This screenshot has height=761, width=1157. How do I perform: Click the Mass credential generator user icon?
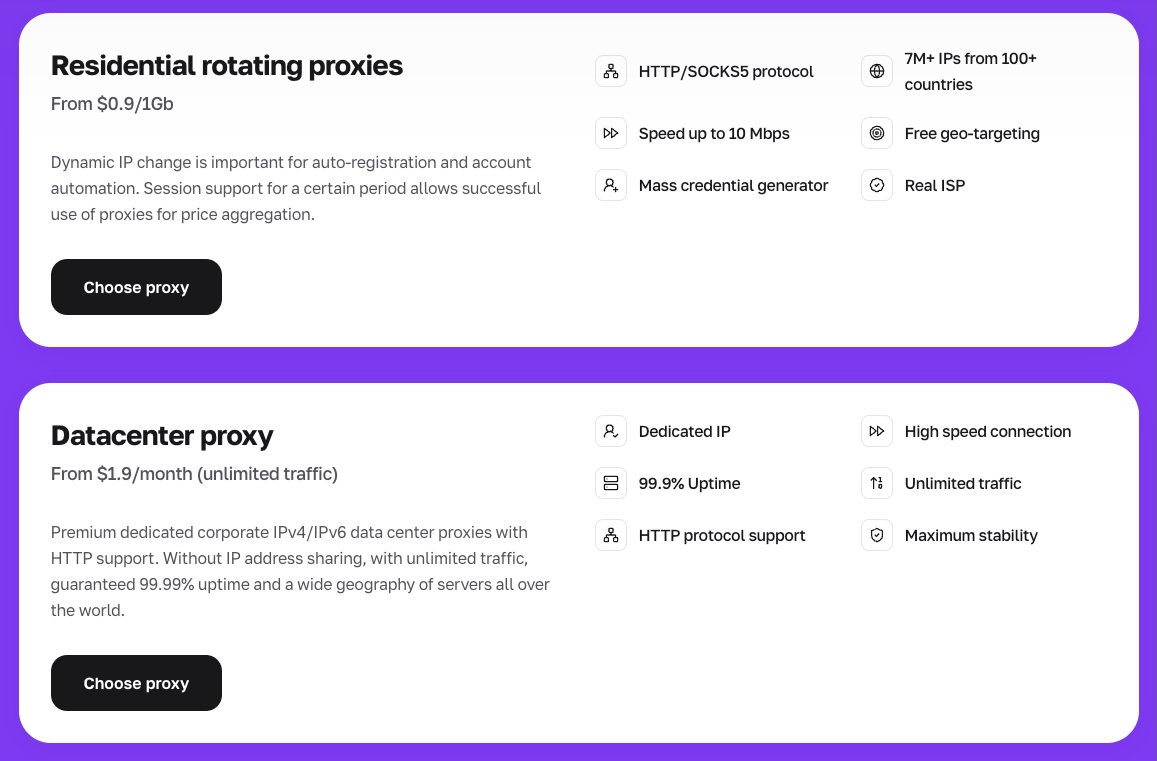click(610, 185)
